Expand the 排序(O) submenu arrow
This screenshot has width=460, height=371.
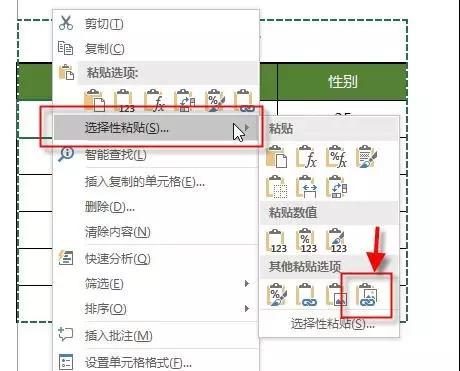[247, 309]
